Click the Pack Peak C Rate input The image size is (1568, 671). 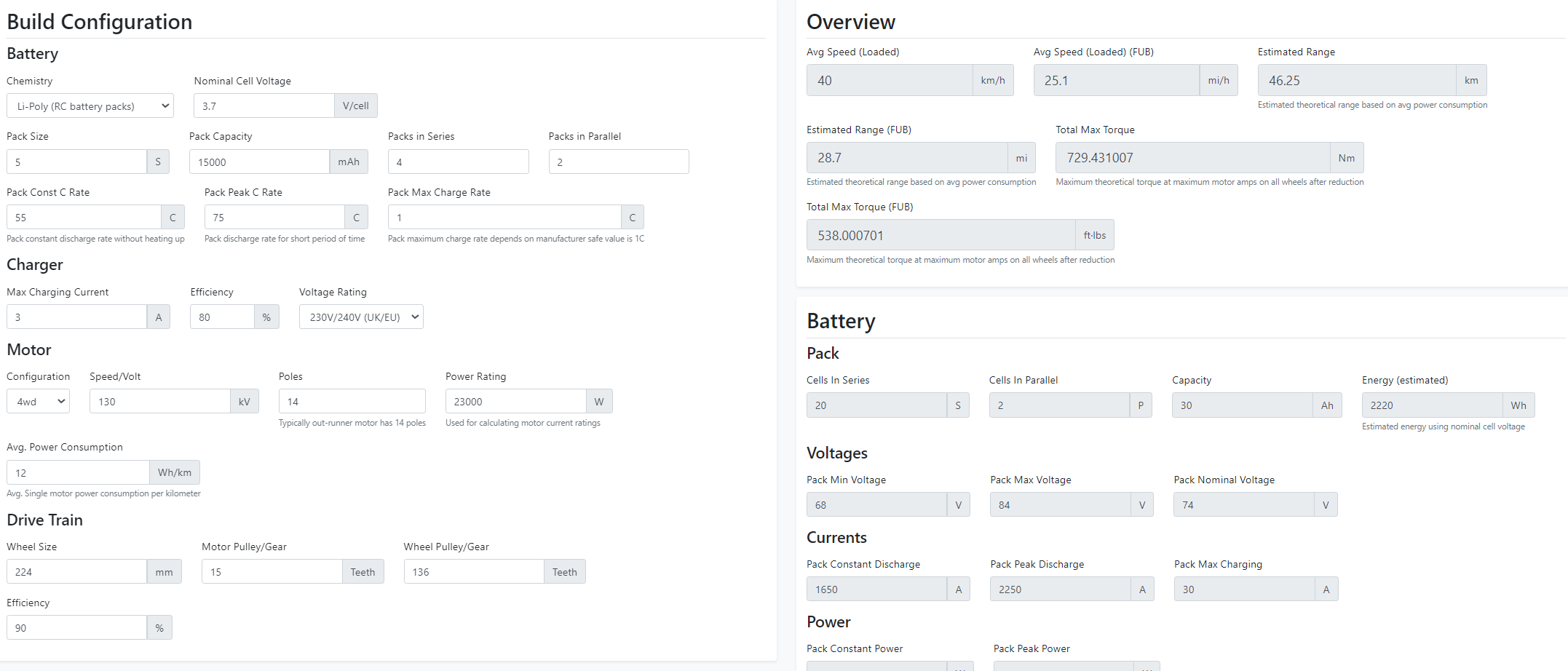pyautogui.click(x=274, y=218)
